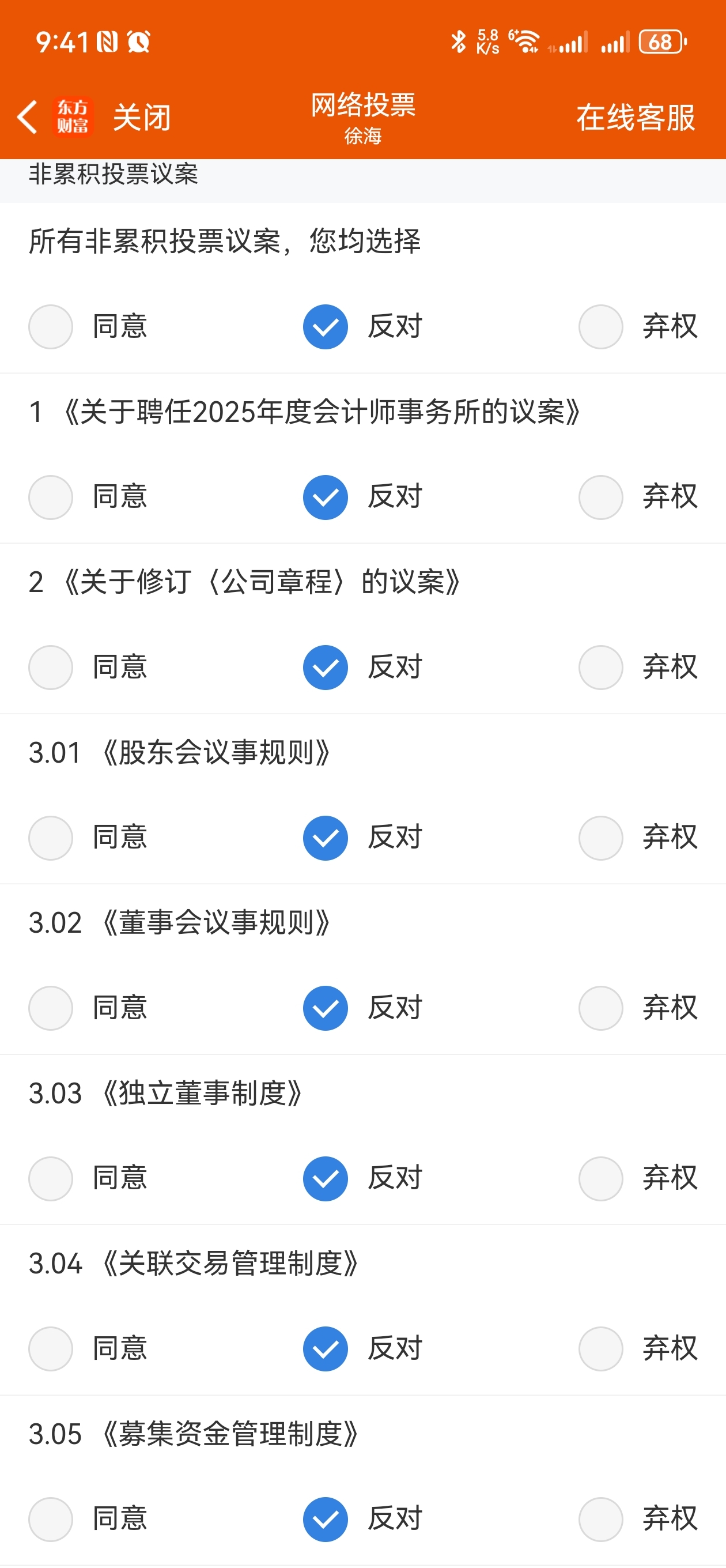This screenshot has height=1568, width=726.
Task: Select 弃权 for 3.02 董事会议事规则
Action: click(x=600, y=1008)
